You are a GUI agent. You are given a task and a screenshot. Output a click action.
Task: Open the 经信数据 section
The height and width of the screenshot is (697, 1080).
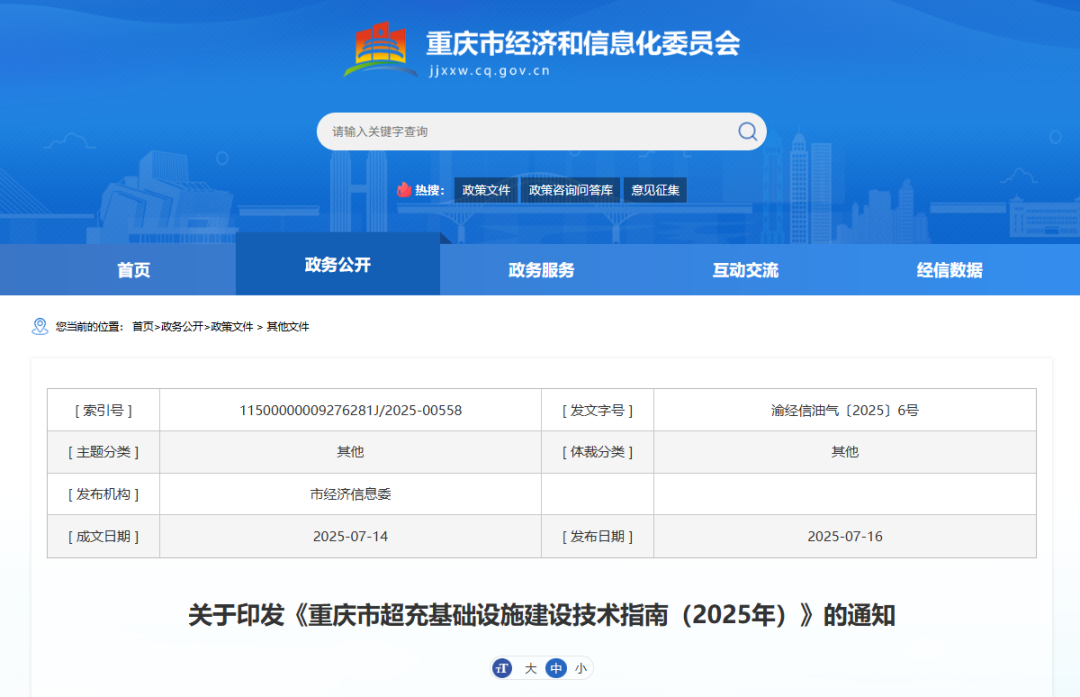point(948,269)
